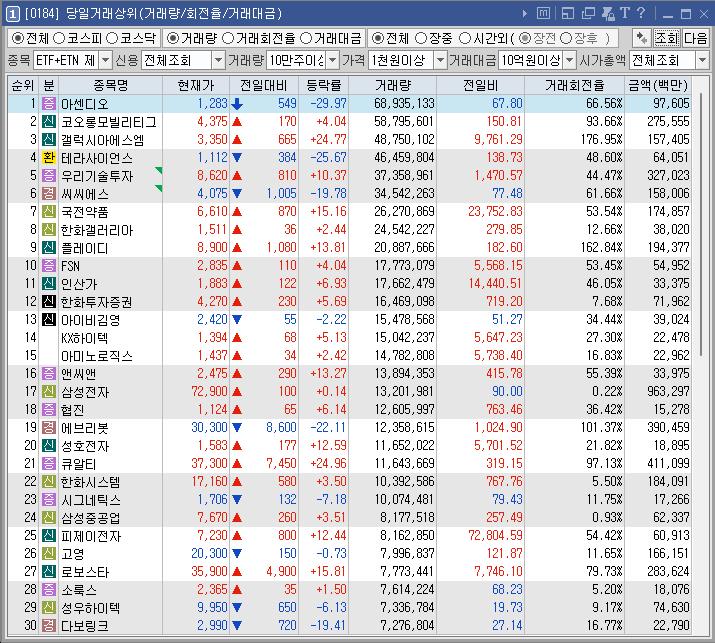The height and width of the screenshot is (643, 715).
Task: Click the 68,935,133 volume of 아센디오
Action: [404, 104]
